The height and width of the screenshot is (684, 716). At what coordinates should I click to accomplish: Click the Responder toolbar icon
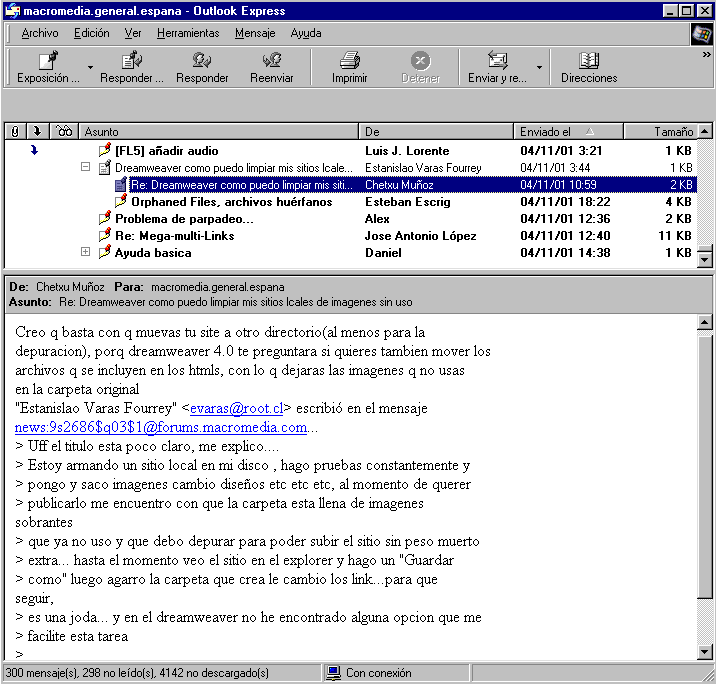click(x=202, y=60)
